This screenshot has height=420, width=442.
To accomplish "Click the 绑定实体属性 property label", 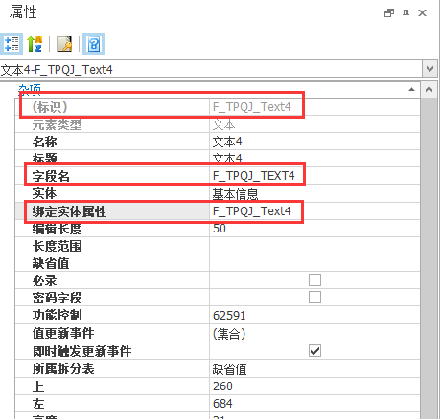I will (x=69, y=212).
